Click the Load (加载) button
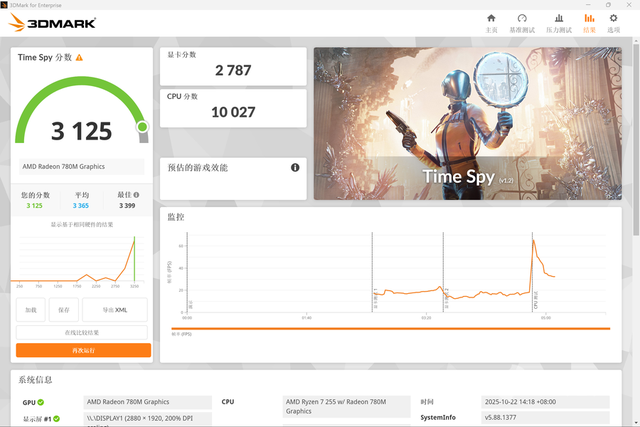Viewport: 640px width, 427px height. pos(31,310)
